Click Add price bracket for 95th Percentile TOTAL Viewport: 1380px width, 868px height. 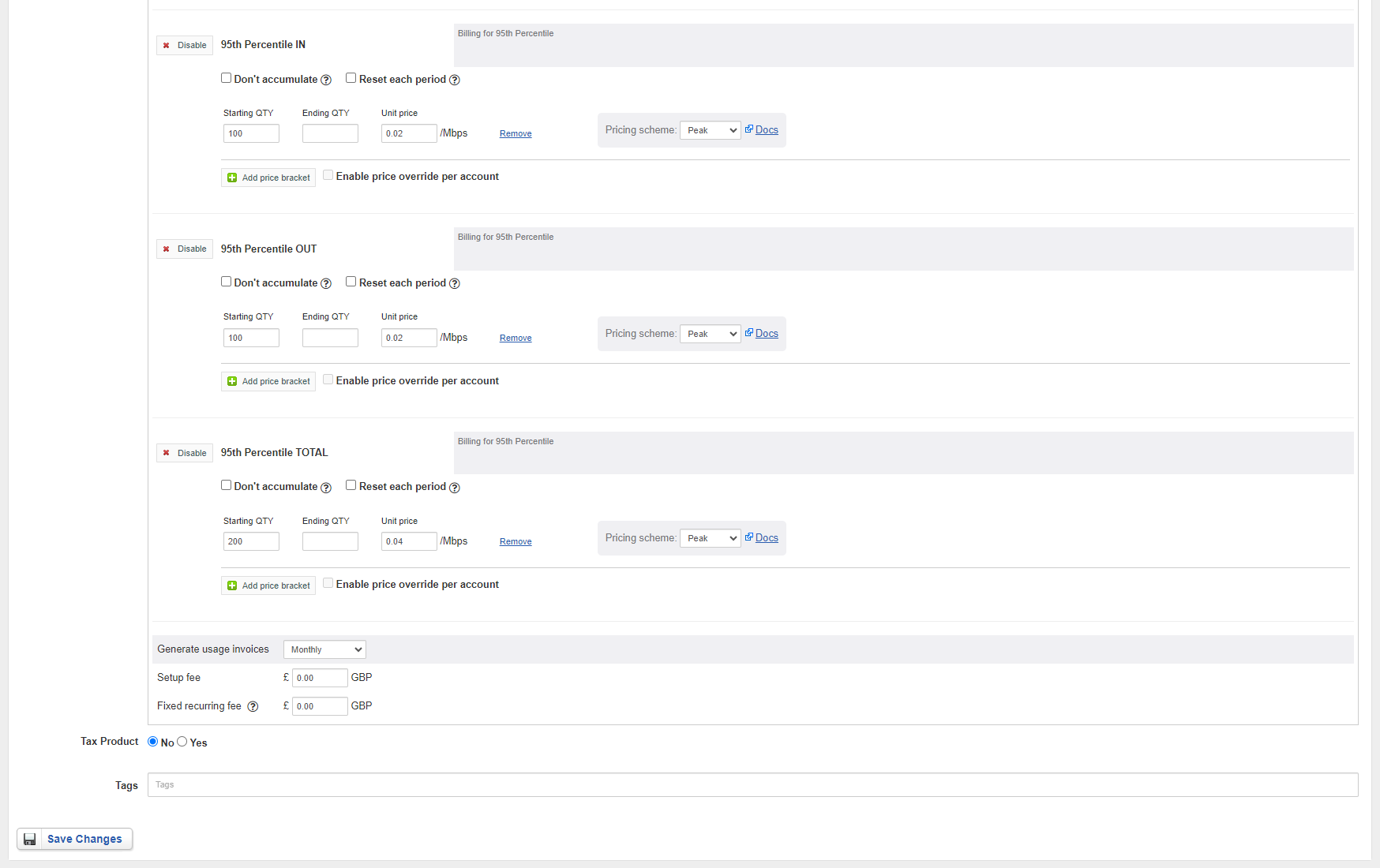point(268,586)
